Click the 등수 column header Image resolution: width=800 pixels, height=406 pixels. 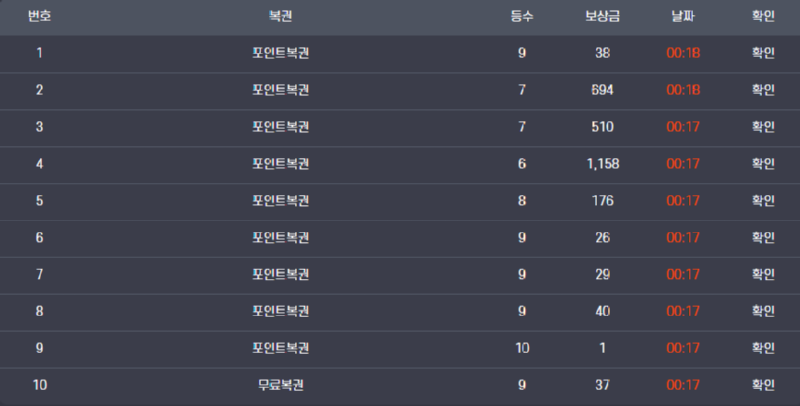[x=522, y=17]
